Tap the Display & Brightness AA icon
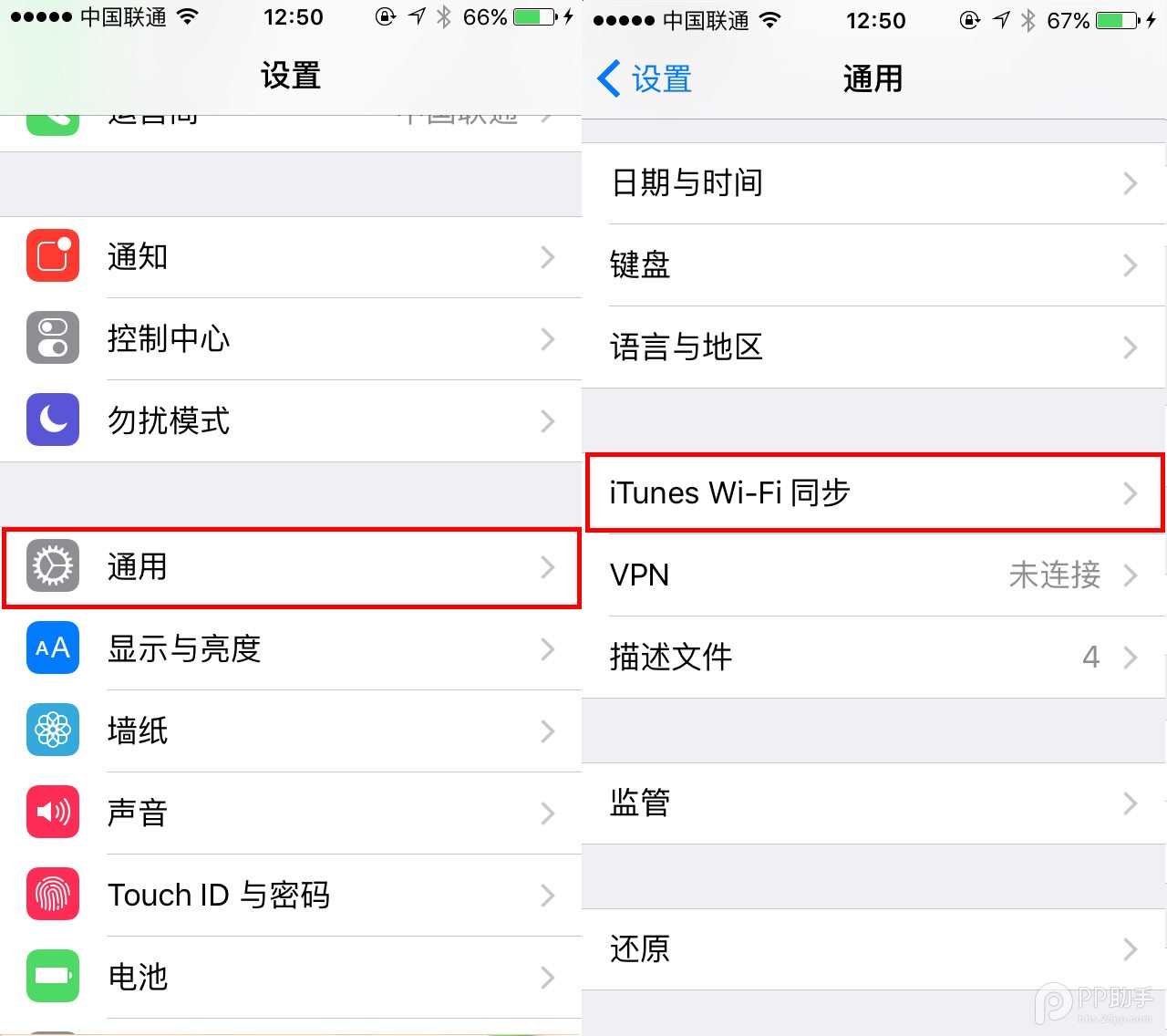This screenshot has width=1167, height=1036. click(53, 648)
